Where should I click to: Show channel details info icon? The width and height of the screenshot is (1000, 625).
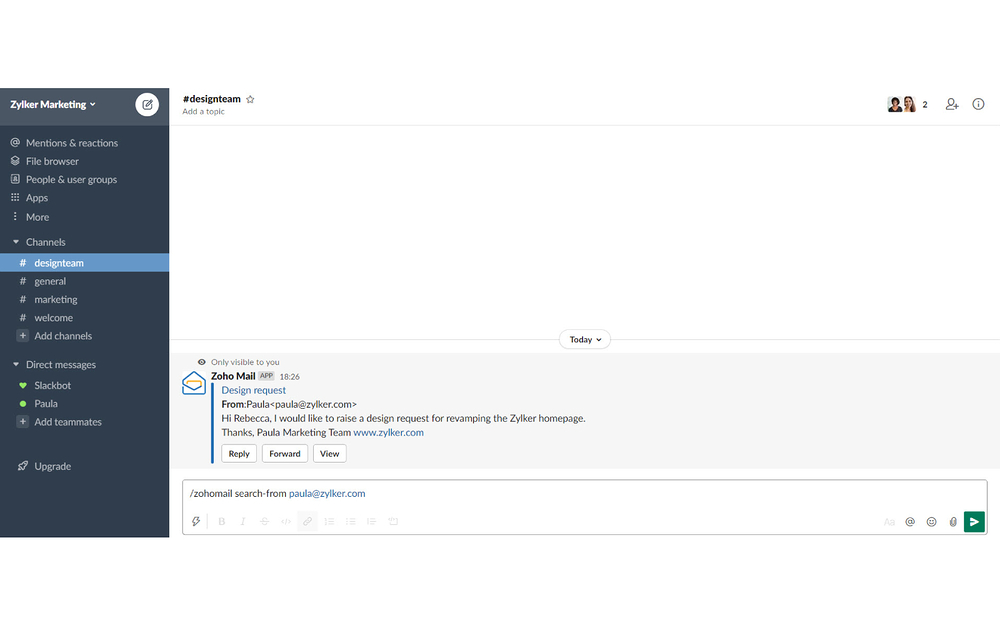tap(978, 104)
